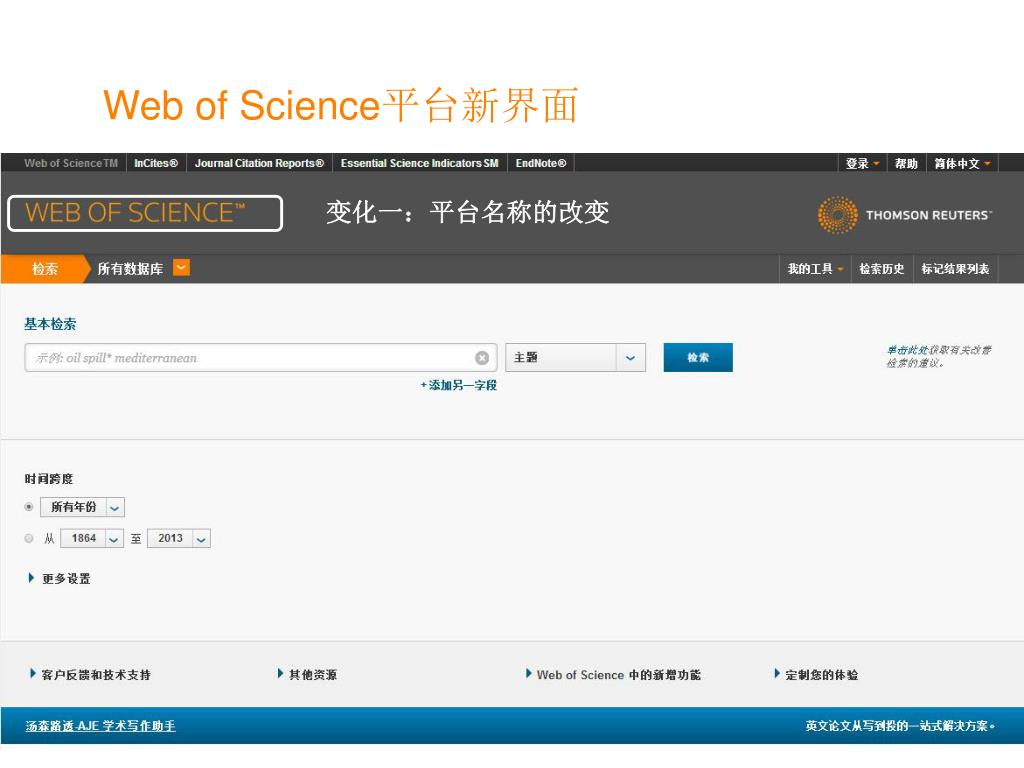Open Essential Science Indicators link

coord(419,163)
